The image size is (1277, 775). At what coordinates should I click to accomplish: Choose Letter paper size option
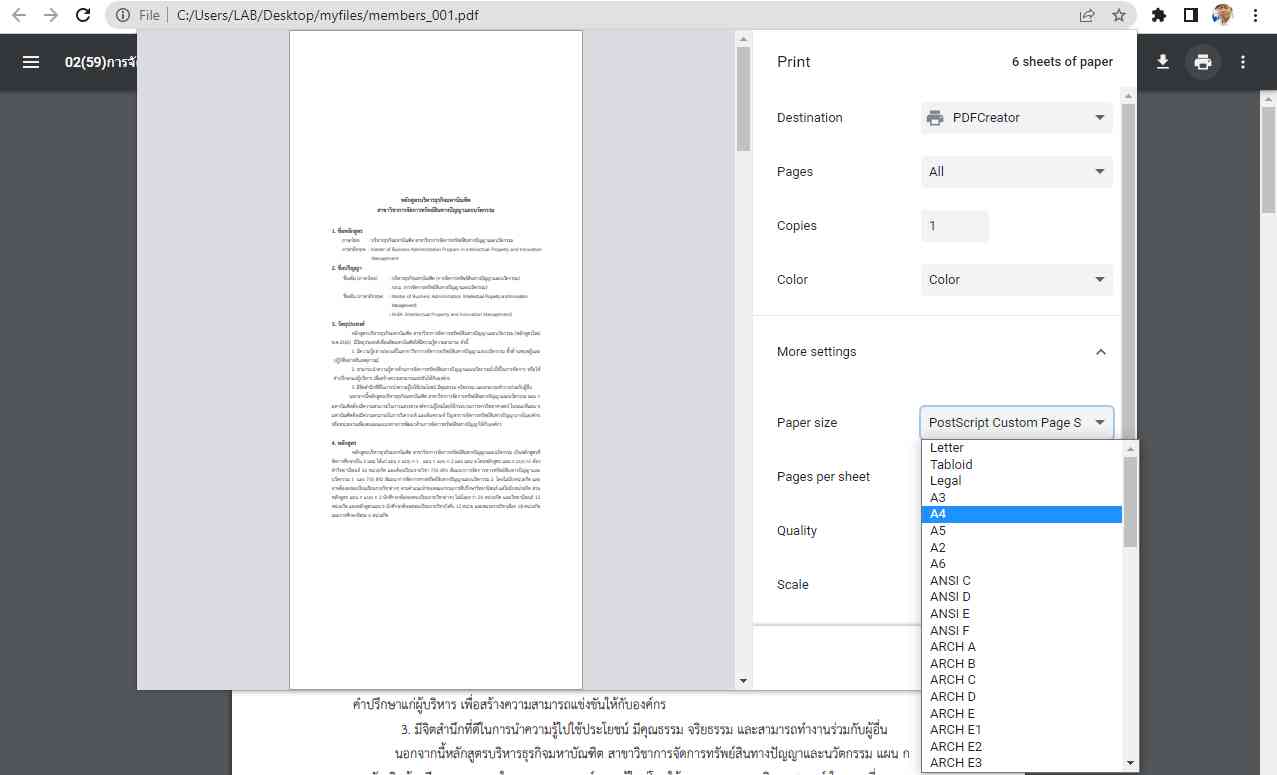pyautogui.click(x=1020, y=448)
